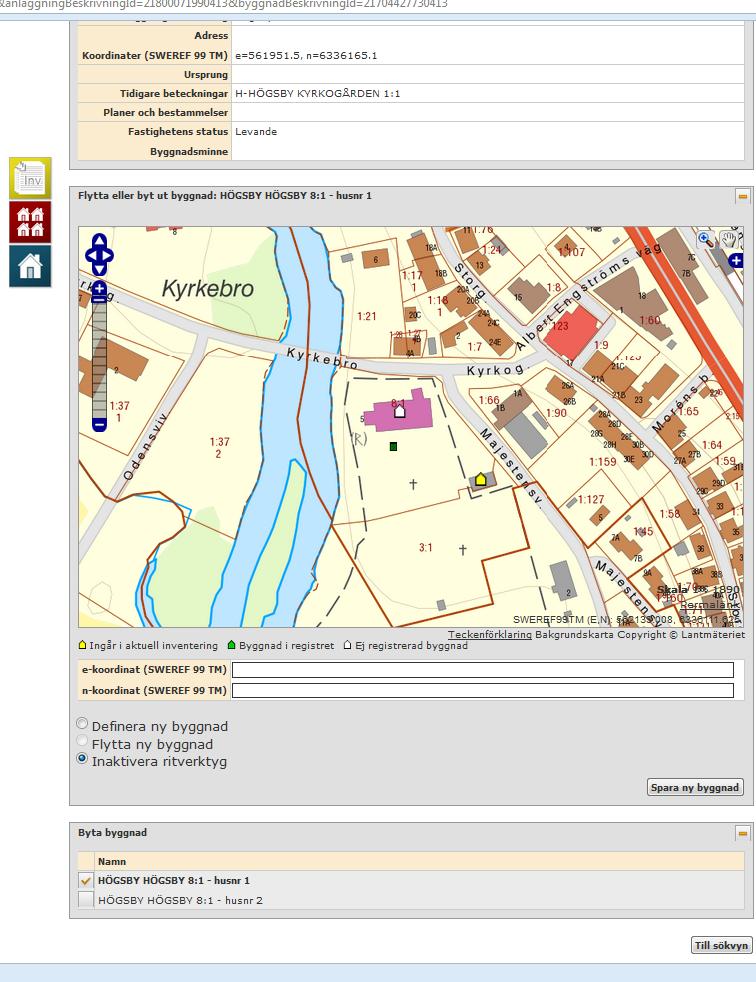The height and width of the screenshot is (982, 756).
Task: Click parcel label 1:159 on map
Action: (x=603, y=462)
